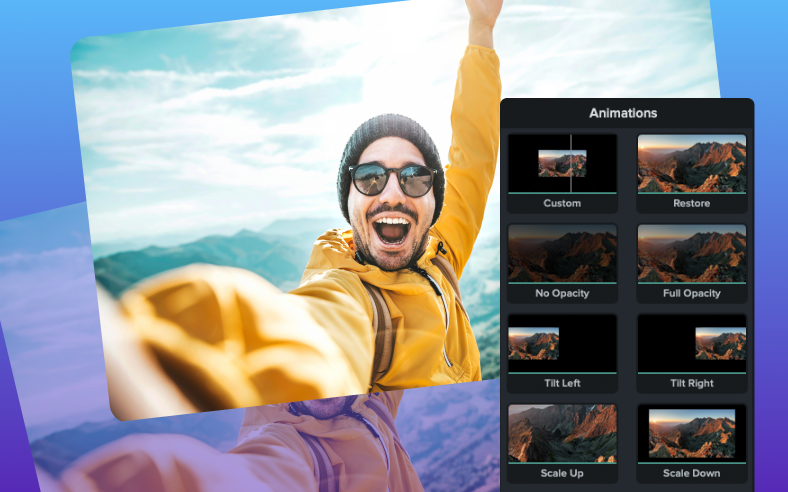The image size is (788, 492).
Task: Choose the Scale Up animation thumbnail
Action: (x=561, y=432)
